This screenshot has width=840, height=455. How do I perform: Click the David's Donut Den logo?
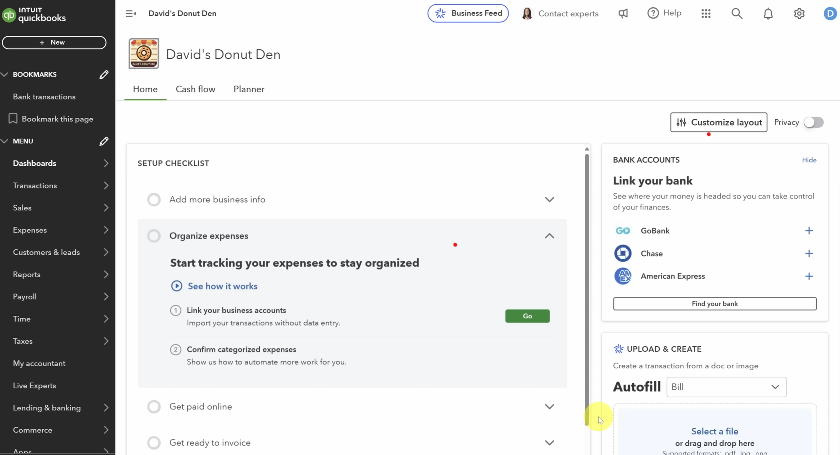click(x=144, y=54)
